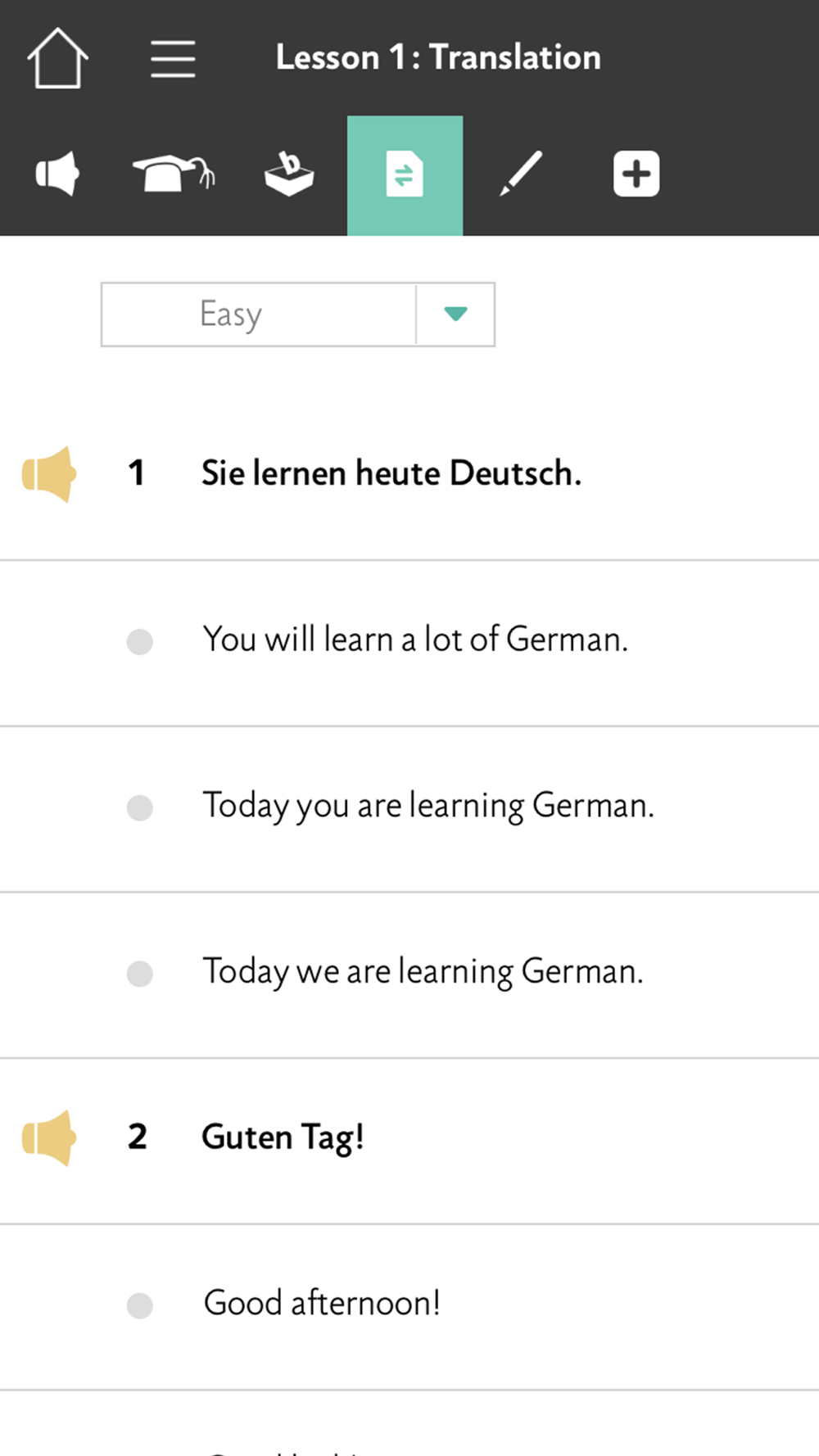Select radio for 'You will learn a lot of German.'
This screenshot has width=819, height=1456.
140,642
